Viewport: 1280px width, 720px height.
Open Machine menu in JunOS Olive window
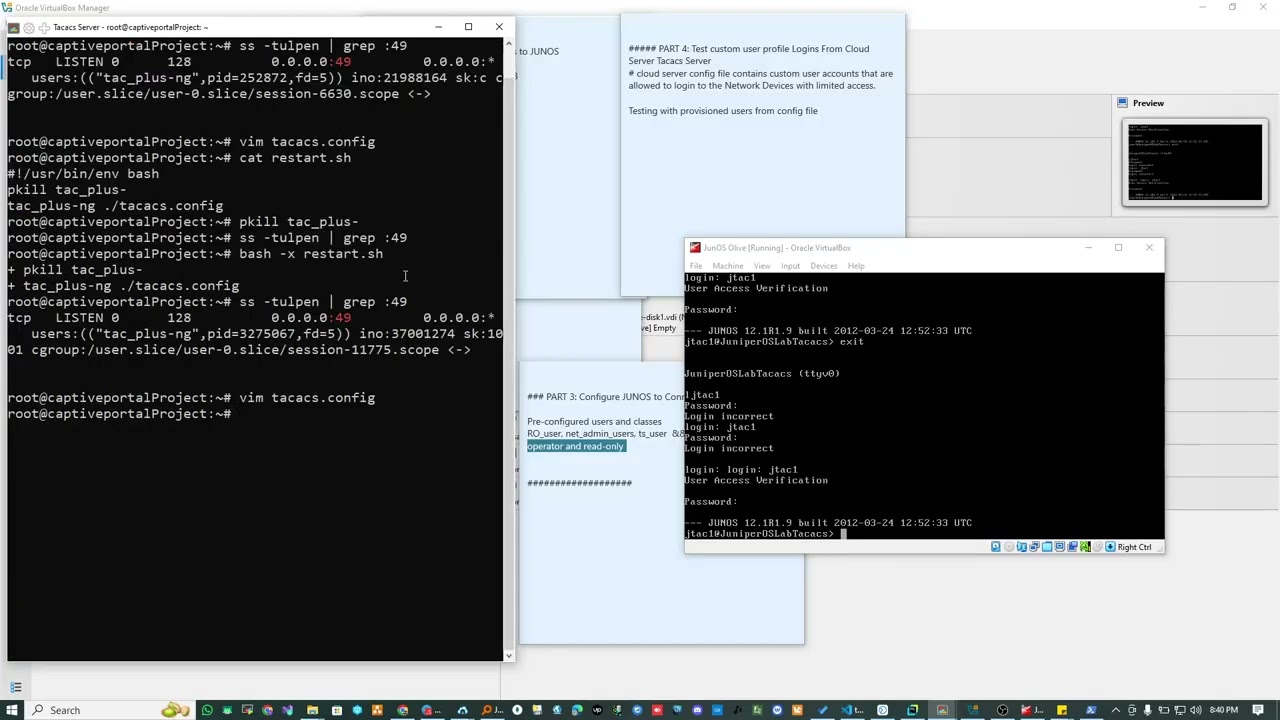(727, 266)
